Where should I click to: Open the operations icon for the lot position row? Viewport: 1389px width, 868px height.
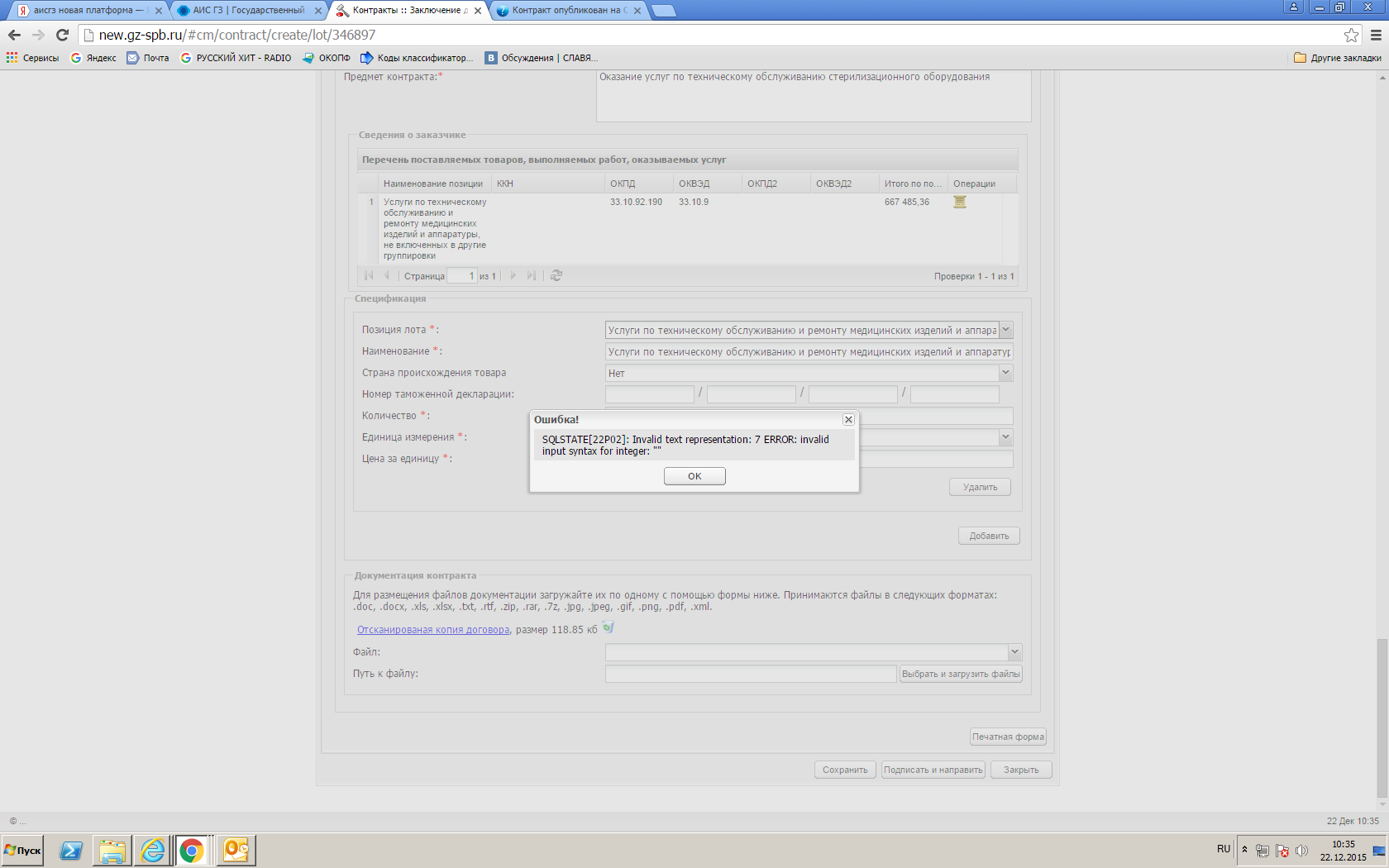(x=960, y=203)
